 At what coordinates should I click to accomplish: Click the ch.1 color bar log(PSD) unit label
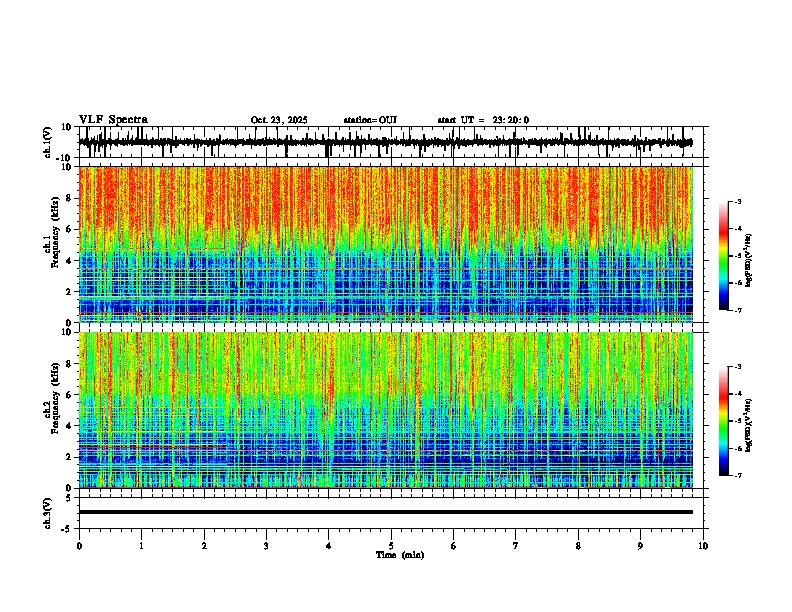coord(748,261)
